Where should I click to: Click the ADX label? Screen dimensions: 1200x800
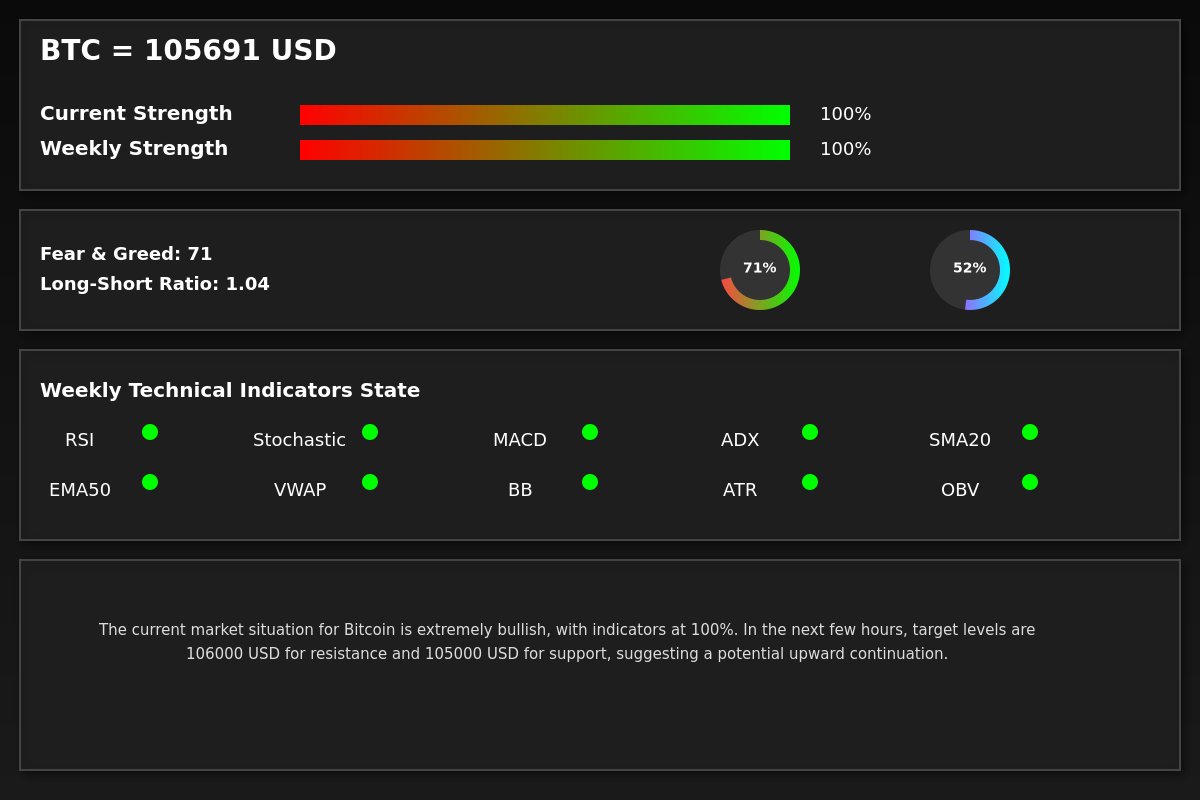(740, 440)
